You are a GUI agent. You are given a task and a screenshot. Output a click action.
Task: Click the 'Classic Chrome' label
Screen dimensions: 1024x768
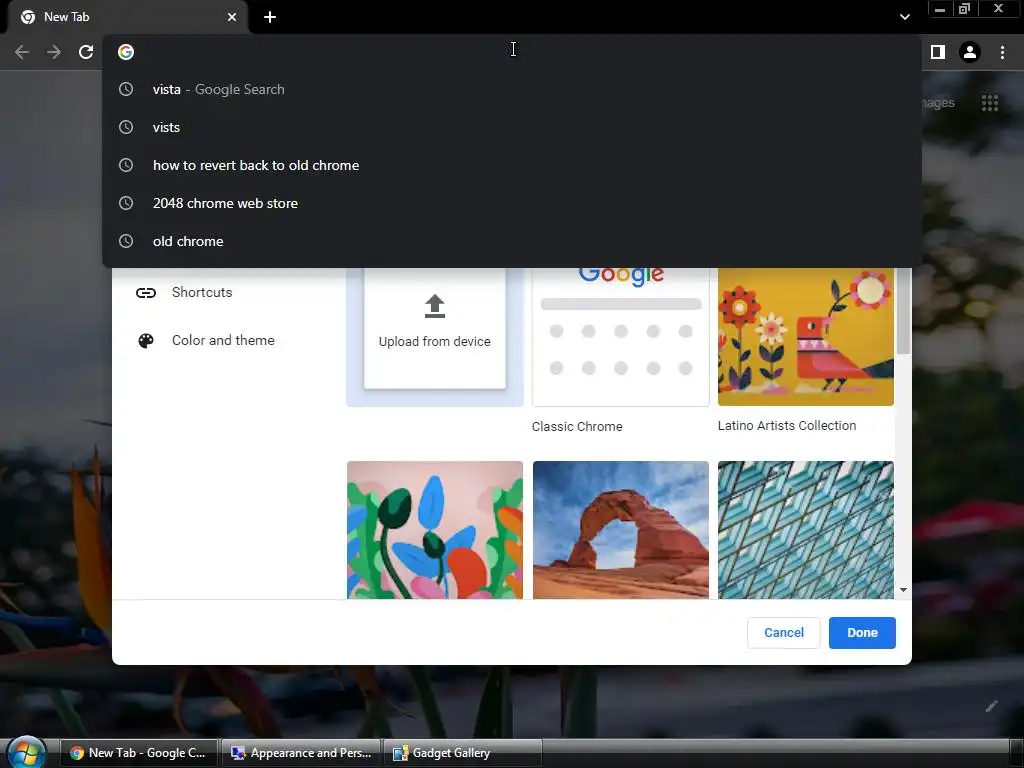[577, 426]
